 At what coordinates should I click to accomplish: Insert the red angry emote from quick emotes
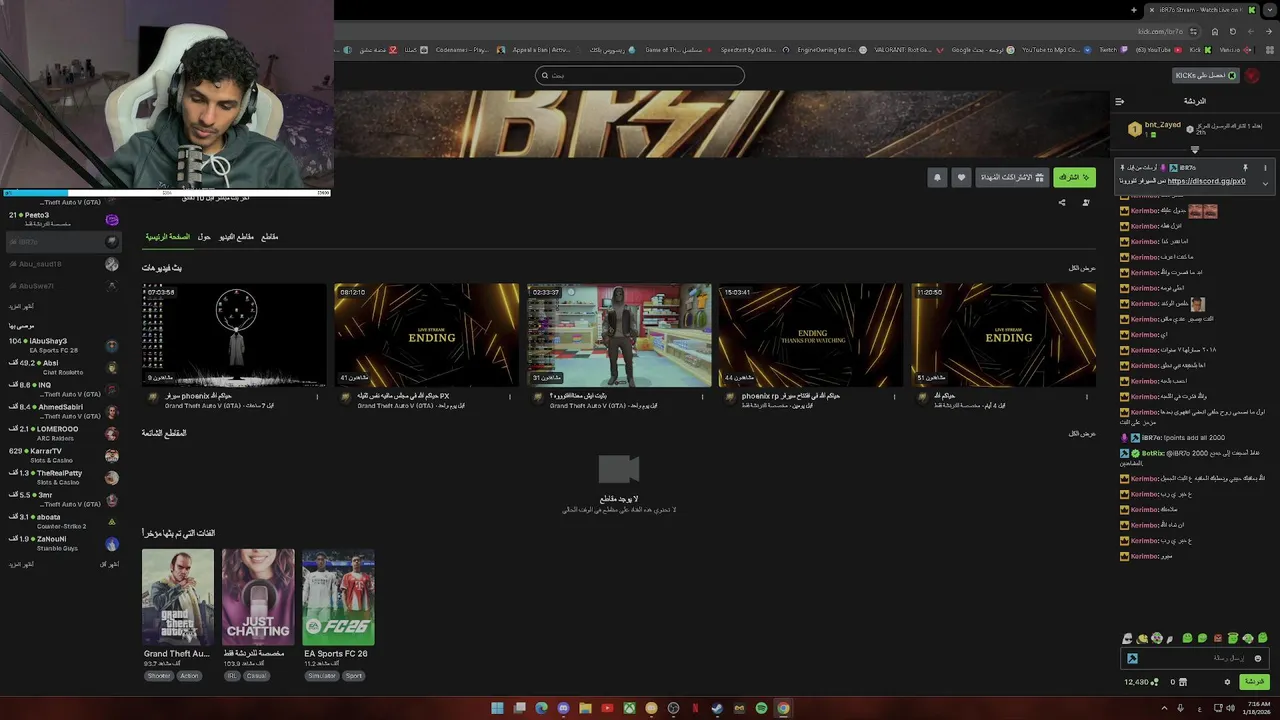click(1217, 638)
